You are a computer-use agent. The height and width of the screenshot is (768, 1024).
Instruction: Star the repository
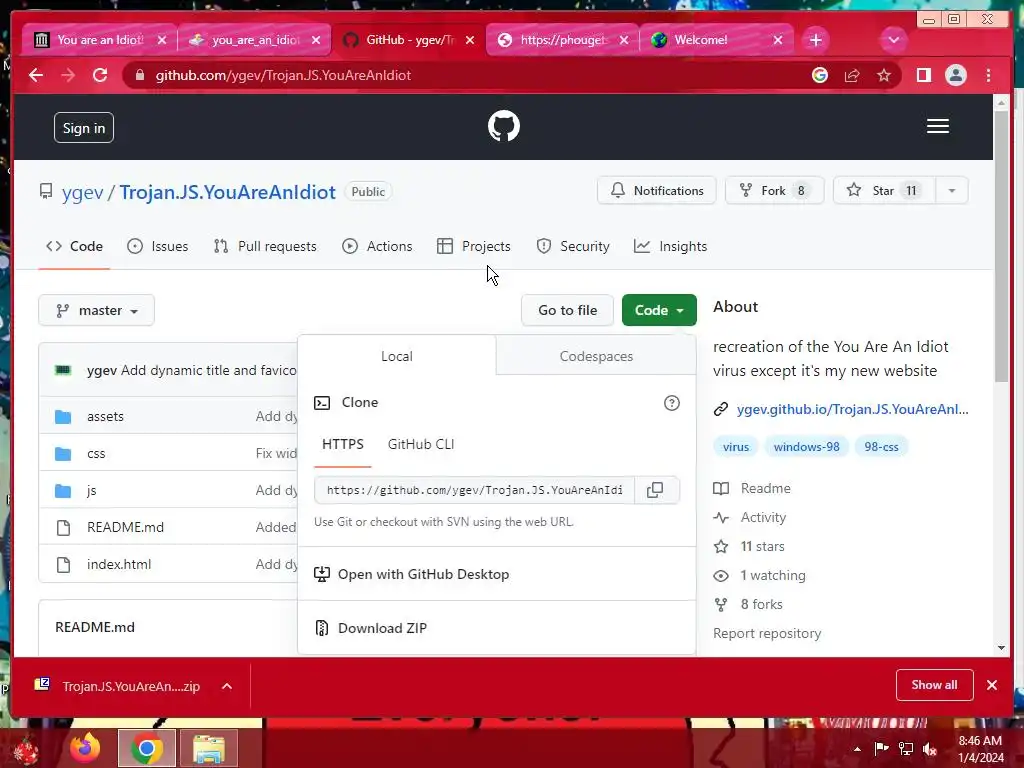point(884,191)
